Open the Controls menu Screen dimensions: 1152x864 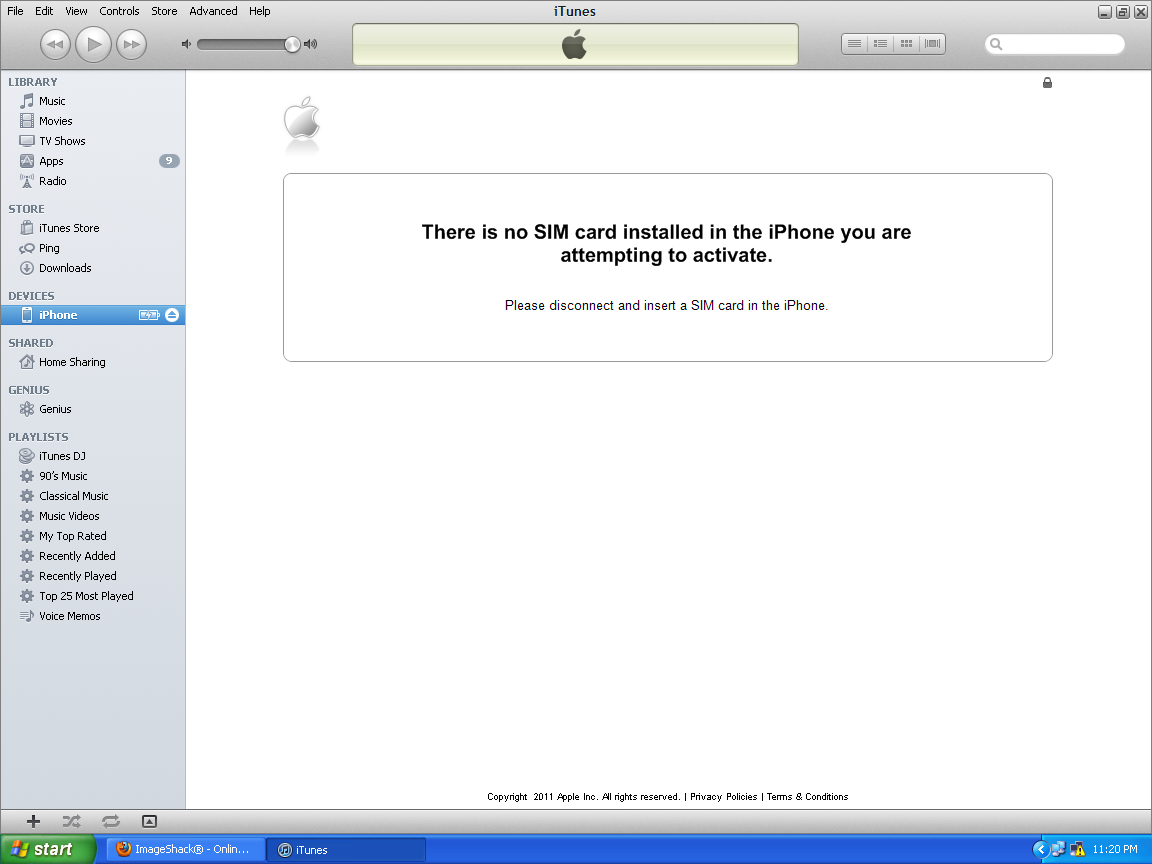coord(119,11)
